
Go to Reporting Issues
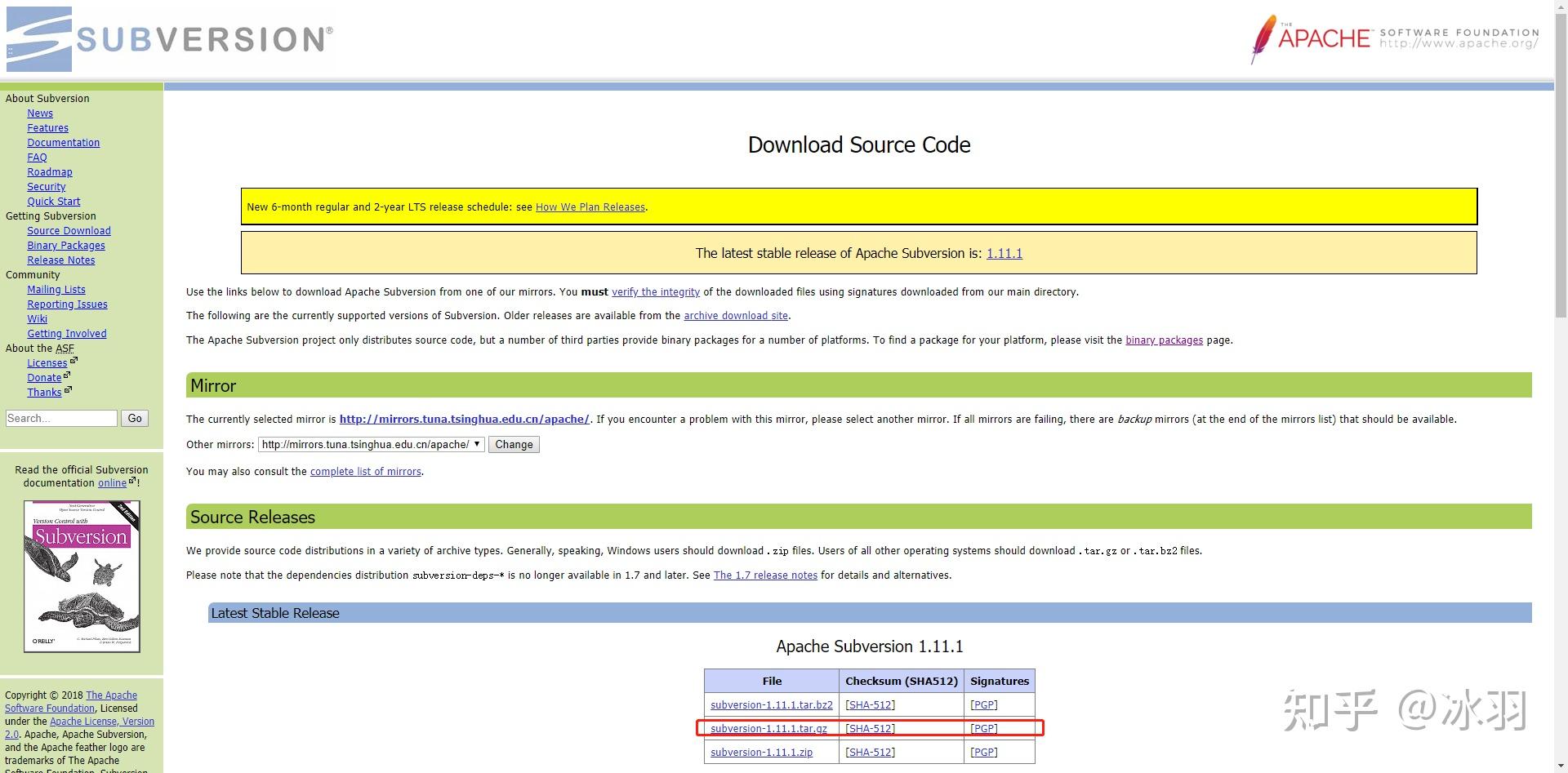[67, 304]
